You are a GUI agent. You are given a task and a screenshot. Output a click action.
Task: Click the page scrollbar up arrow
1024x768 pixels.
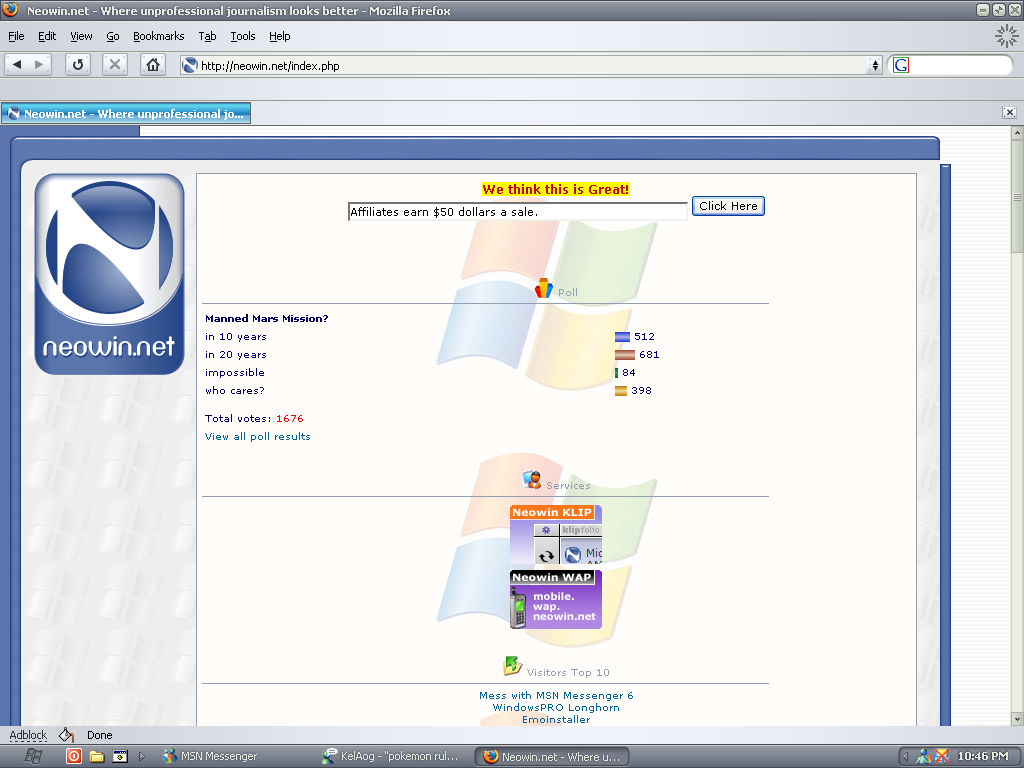1017,133
